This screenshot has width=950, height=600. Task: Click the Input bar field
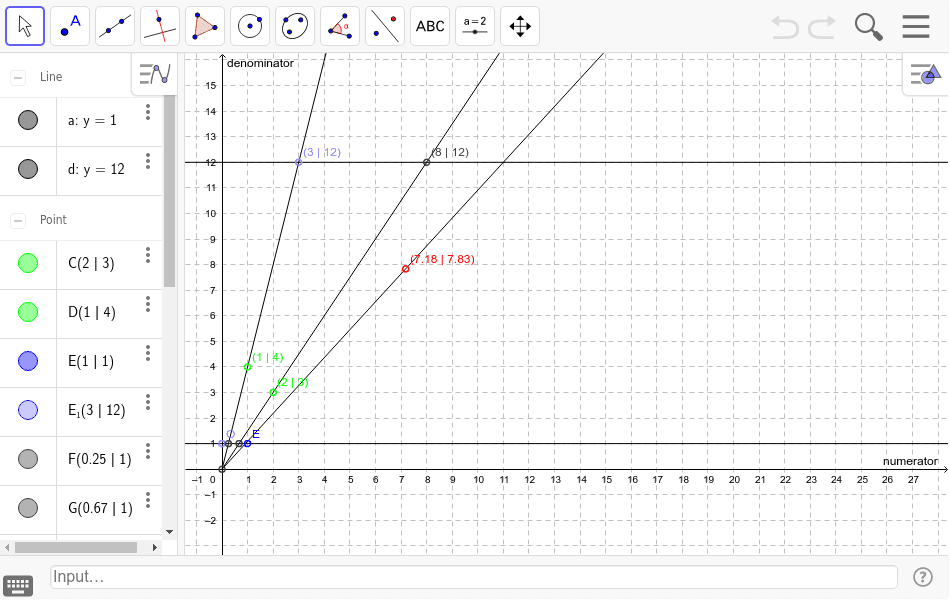click(473, 577)
